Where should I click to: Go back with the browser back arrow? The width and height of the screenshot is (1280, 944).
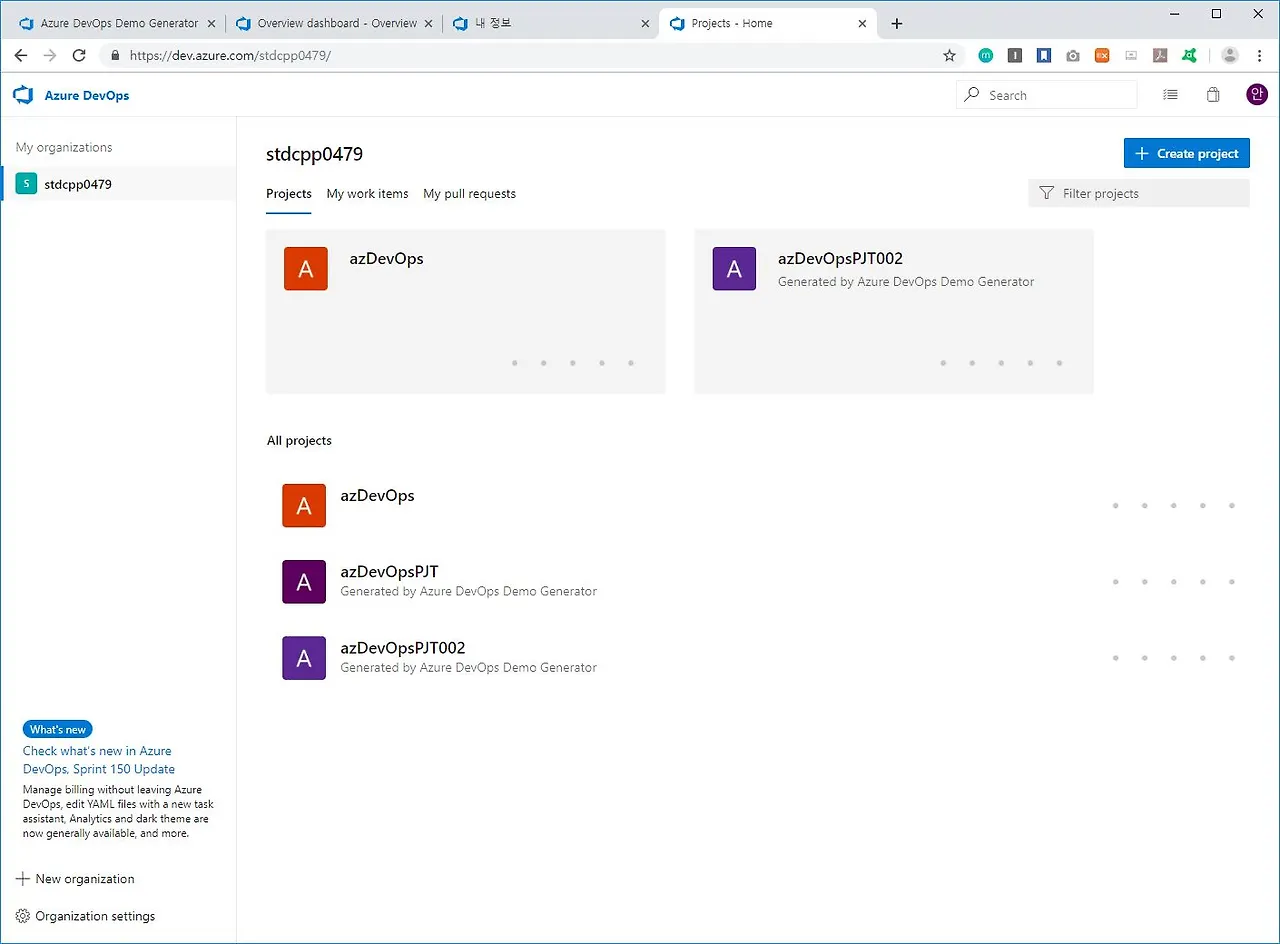(x=21, y=56)
